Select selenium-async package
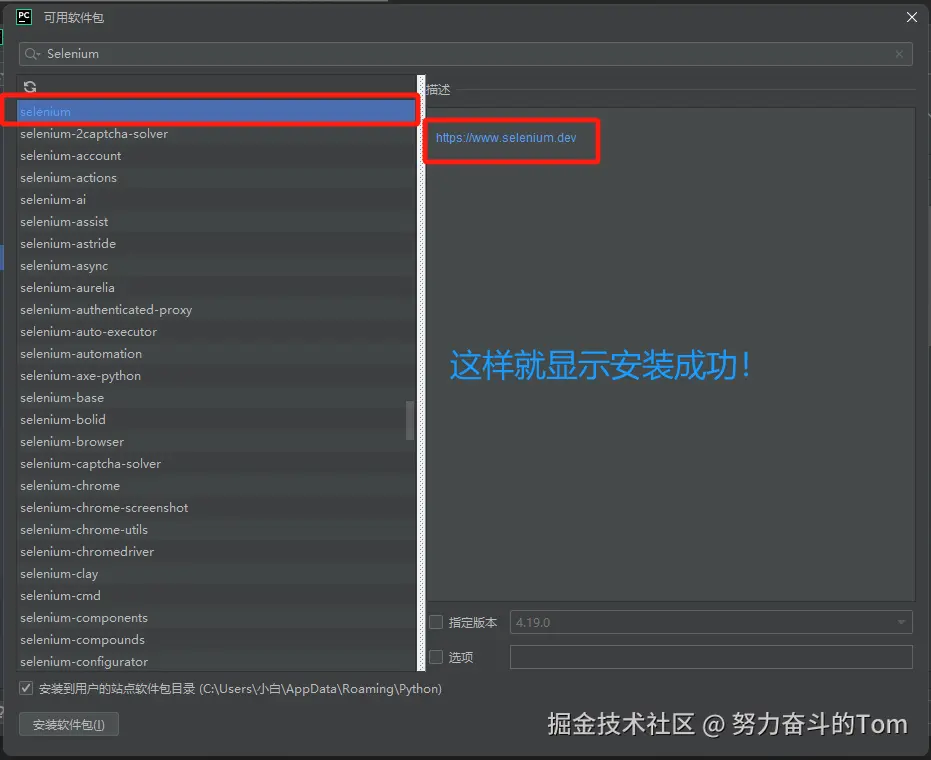Image resolution: width=931 pixels, height=760 pixels. click(216, 265)
